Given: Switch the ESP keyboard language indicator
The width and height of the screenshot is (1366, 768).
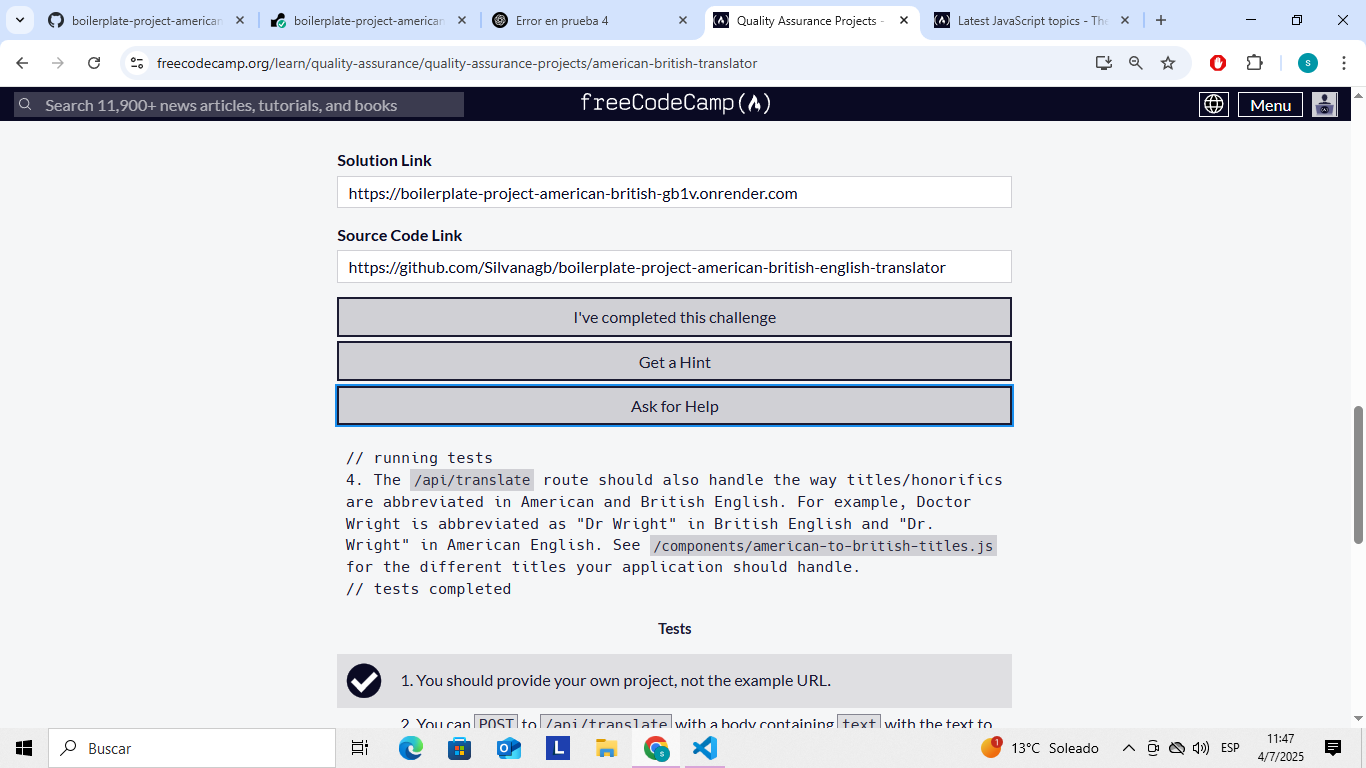Looking at the screenshot, I should click(x=1230, y=748).
